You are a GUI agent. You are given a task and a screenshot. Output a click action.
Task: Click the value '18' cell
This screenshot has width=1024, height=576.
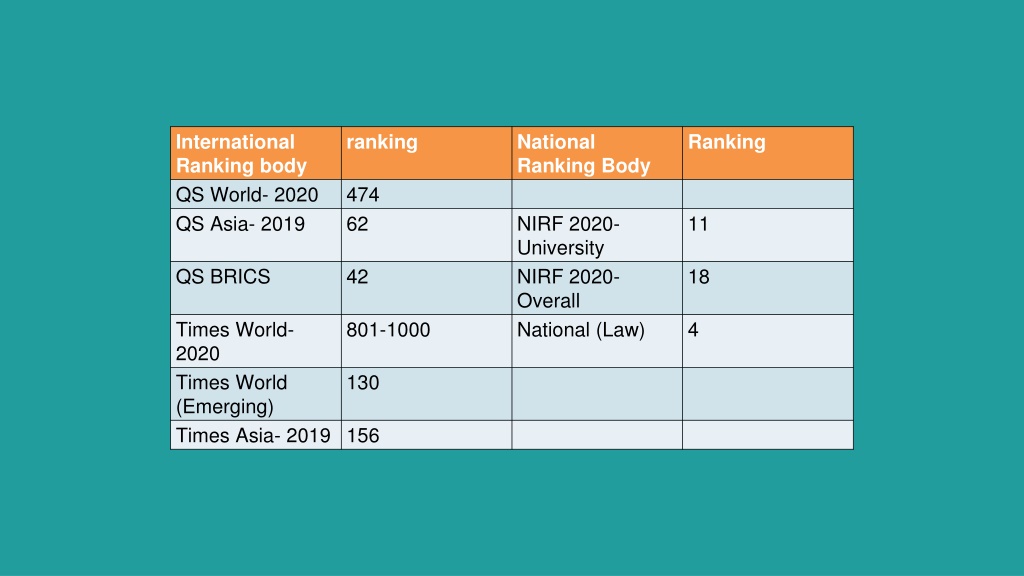click(x=768, y=289)
